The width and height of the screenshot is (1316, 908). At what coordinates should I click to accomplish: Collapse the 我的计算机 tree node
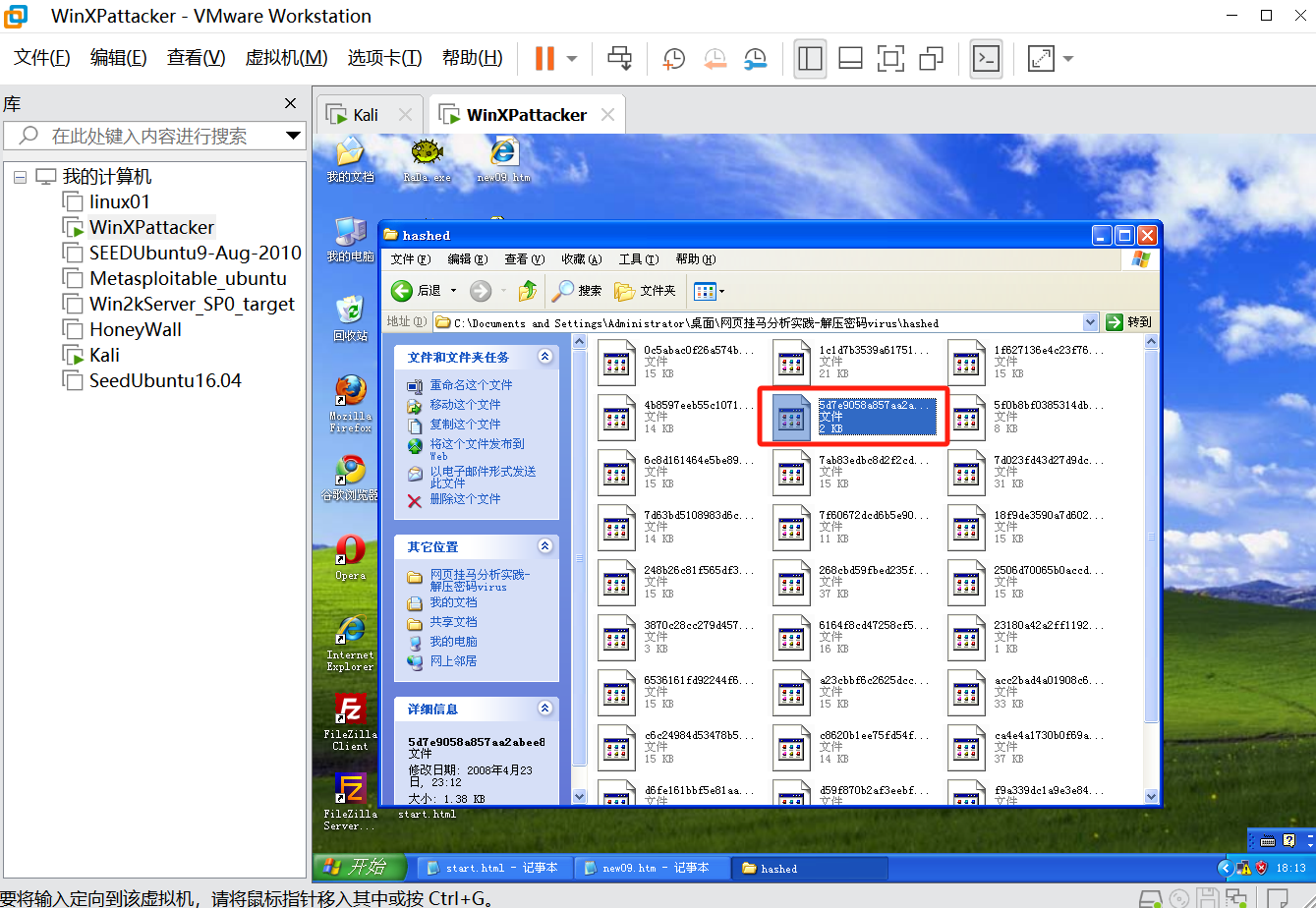20,177
